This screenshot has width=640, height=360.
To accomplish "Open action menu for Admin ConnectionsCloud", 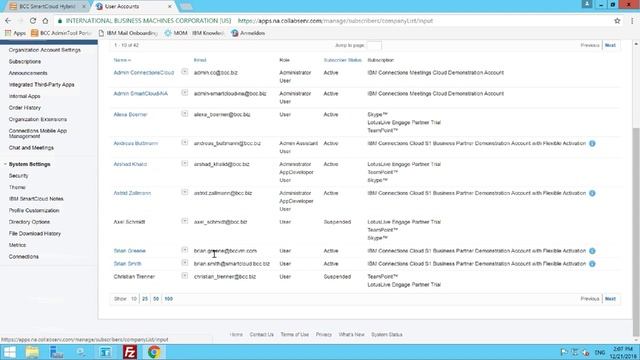I will pos(184,72).
